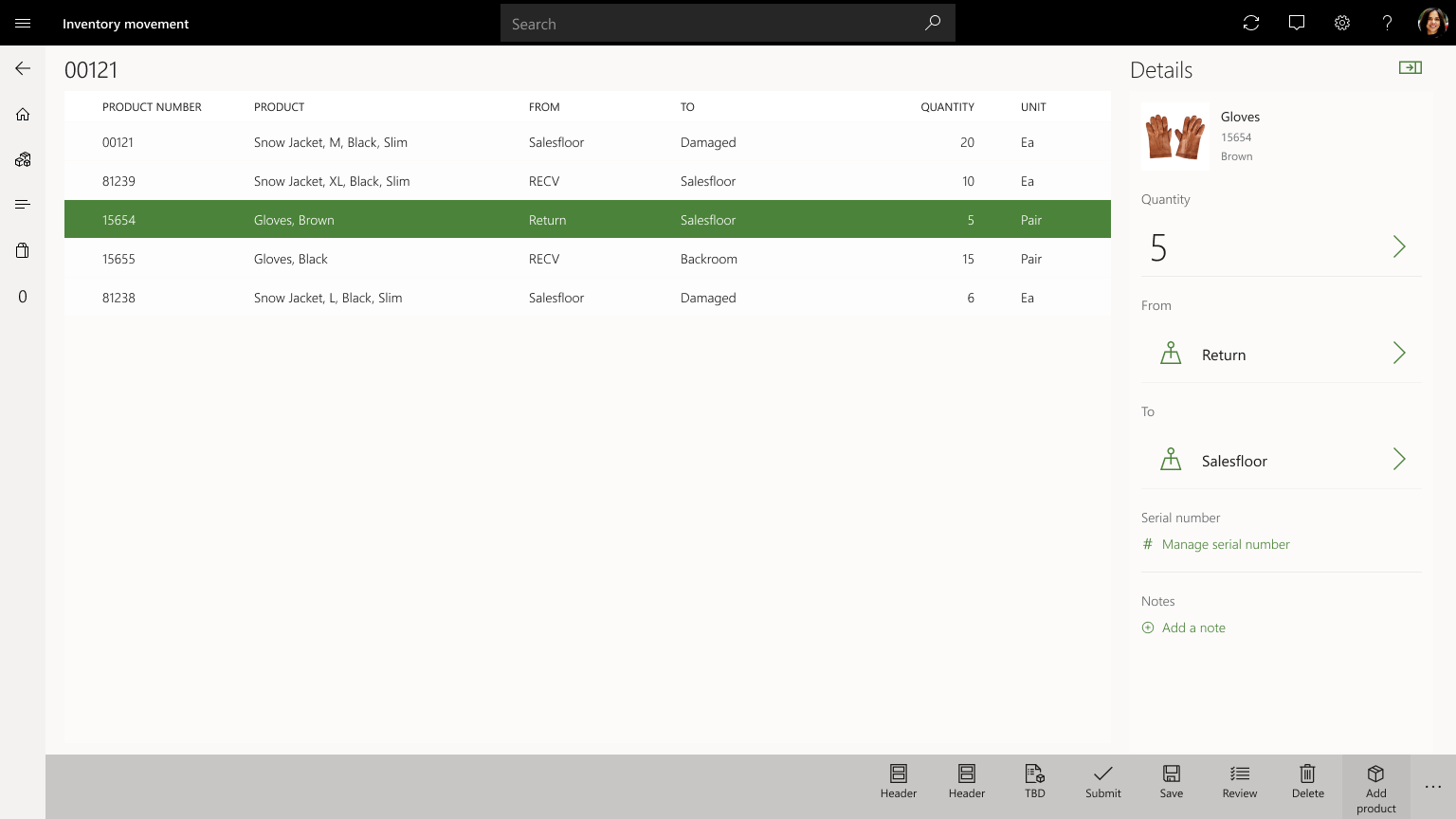Open the products icon in the left sidebar
The height and width of the screenshot is (819, 1456).
tap(22, 159)
